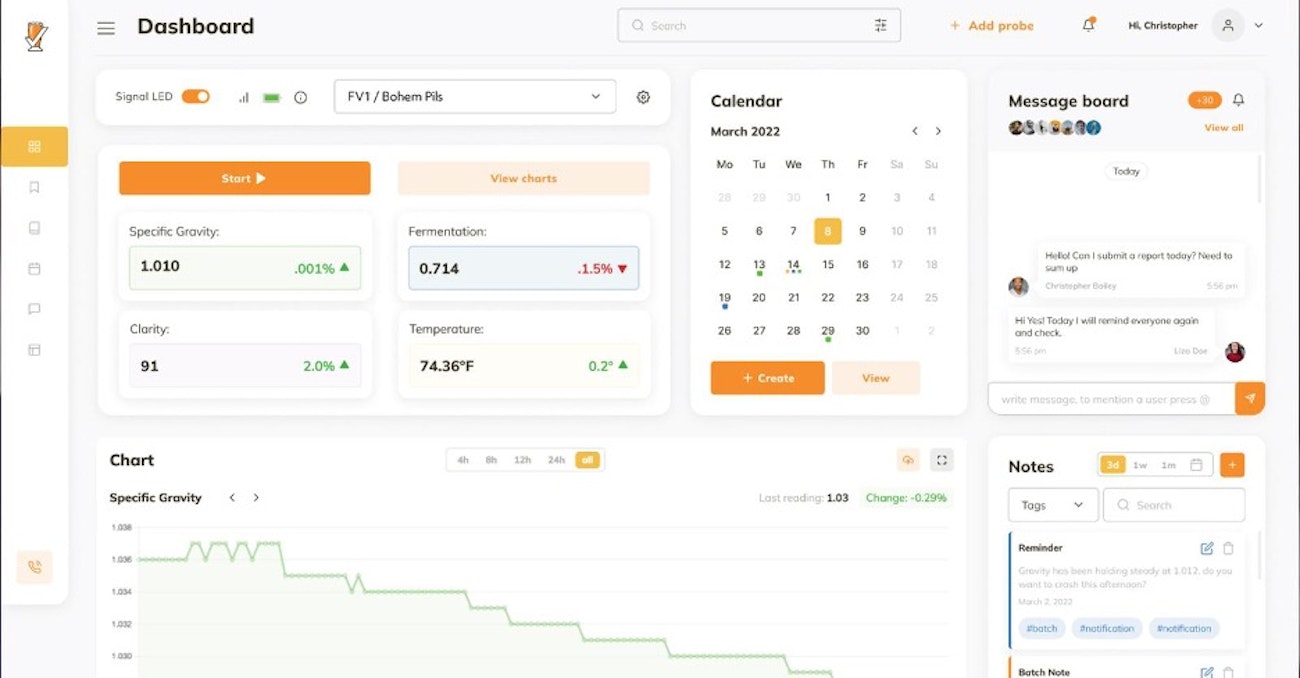Select the all chart range tab
Screen dimensions: 1300x678
588,460
